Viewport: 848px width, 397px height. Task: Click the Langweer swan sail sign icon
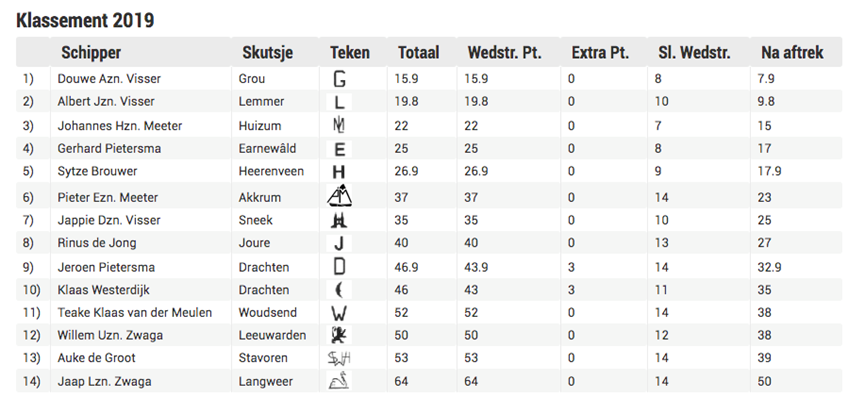coord(339,381)
